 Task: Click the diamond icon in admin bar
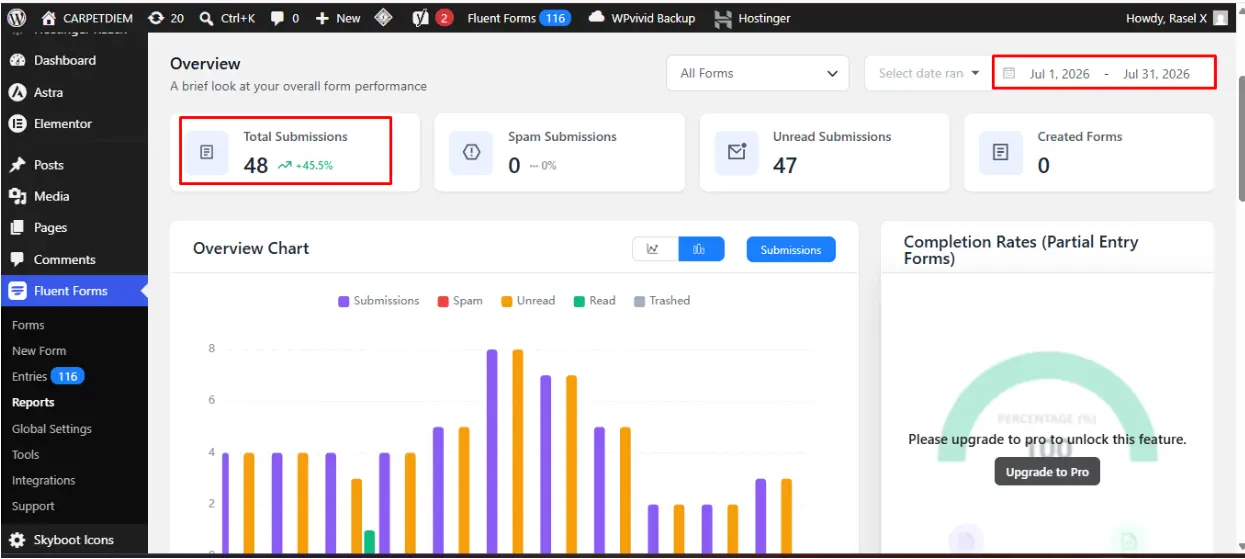pos(384,18)
